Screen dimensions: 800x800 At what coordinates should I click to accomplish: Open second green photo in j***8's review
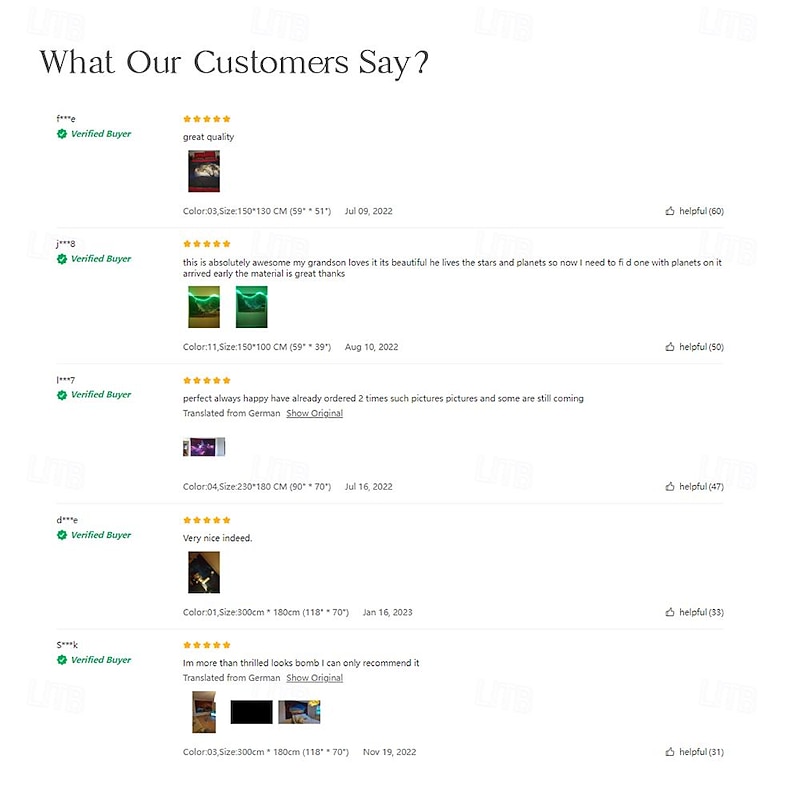251,307
